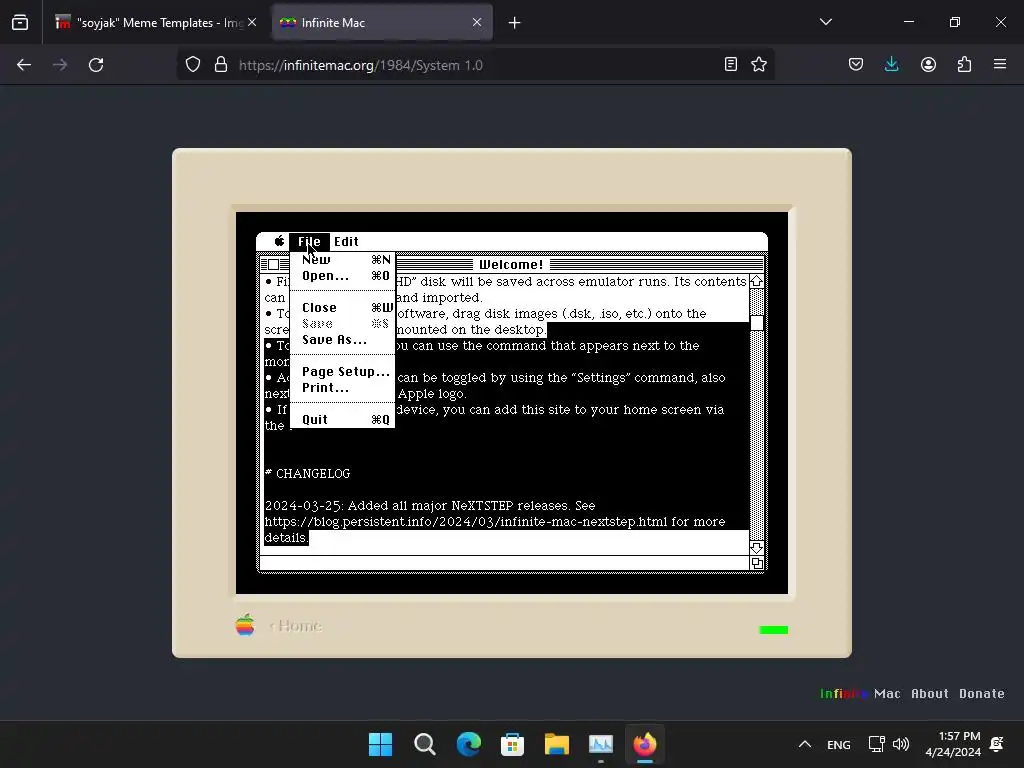Click the ENG language indicator

(839, 744)
